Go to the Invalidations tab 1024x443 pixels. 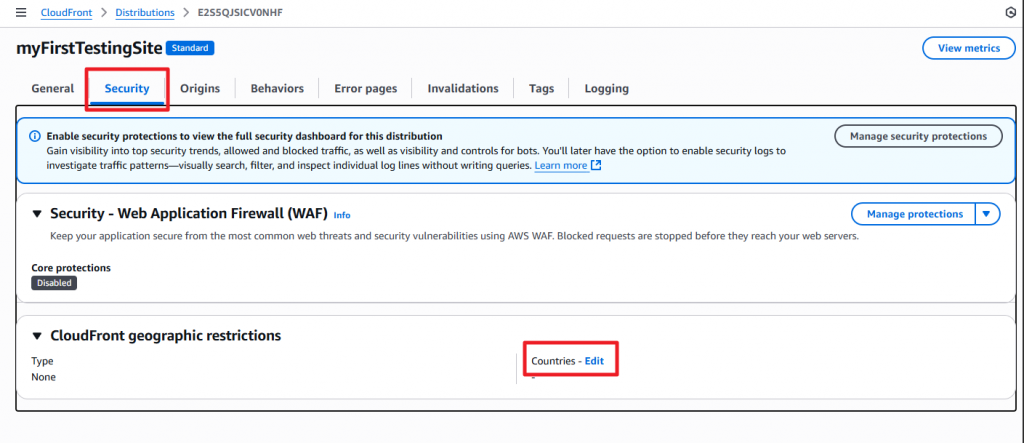tap(463, 88)
